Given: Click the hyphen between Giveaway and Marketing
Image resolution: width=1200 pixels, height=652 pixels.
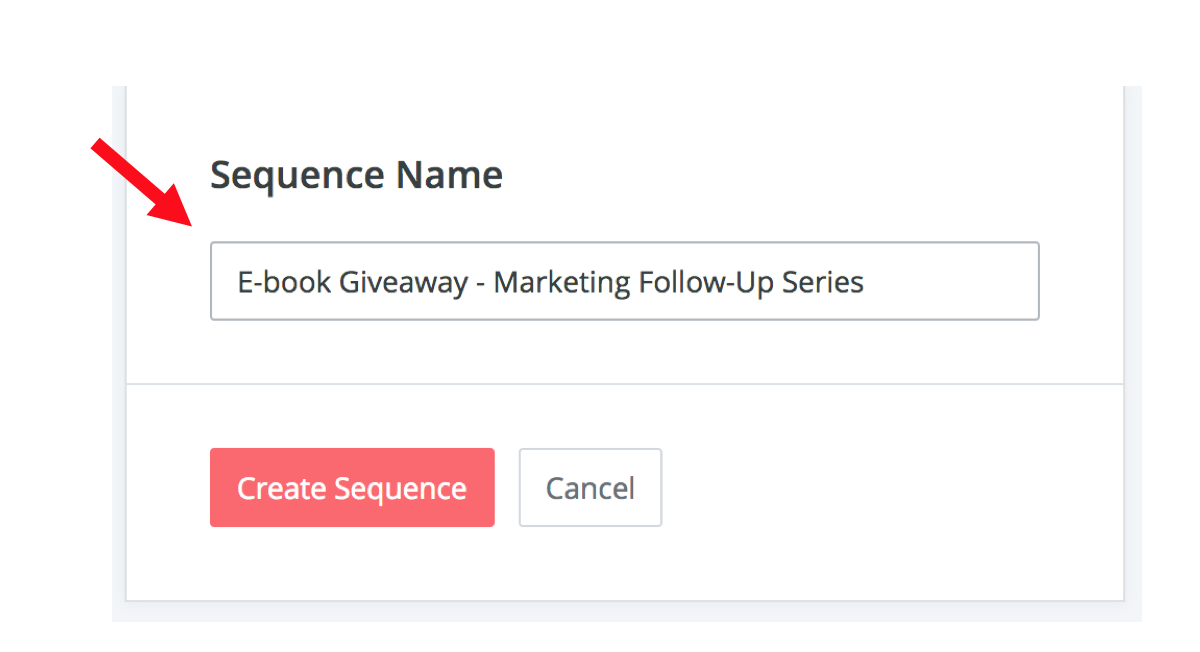Looking at the screenshot, I should coord(481,285).
